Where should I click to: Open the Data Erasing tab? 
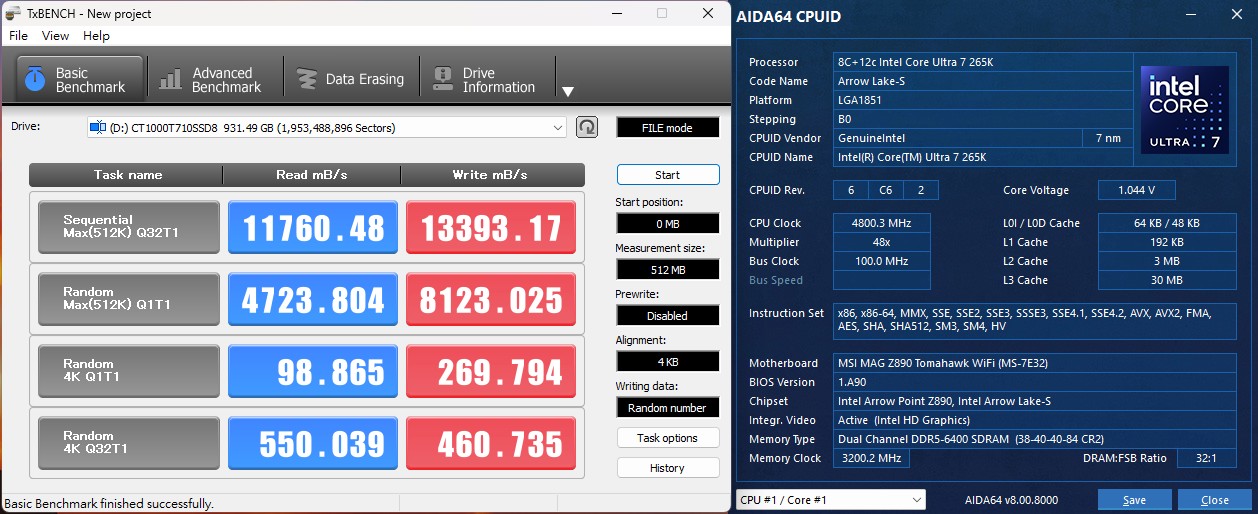tap(351, 79)
